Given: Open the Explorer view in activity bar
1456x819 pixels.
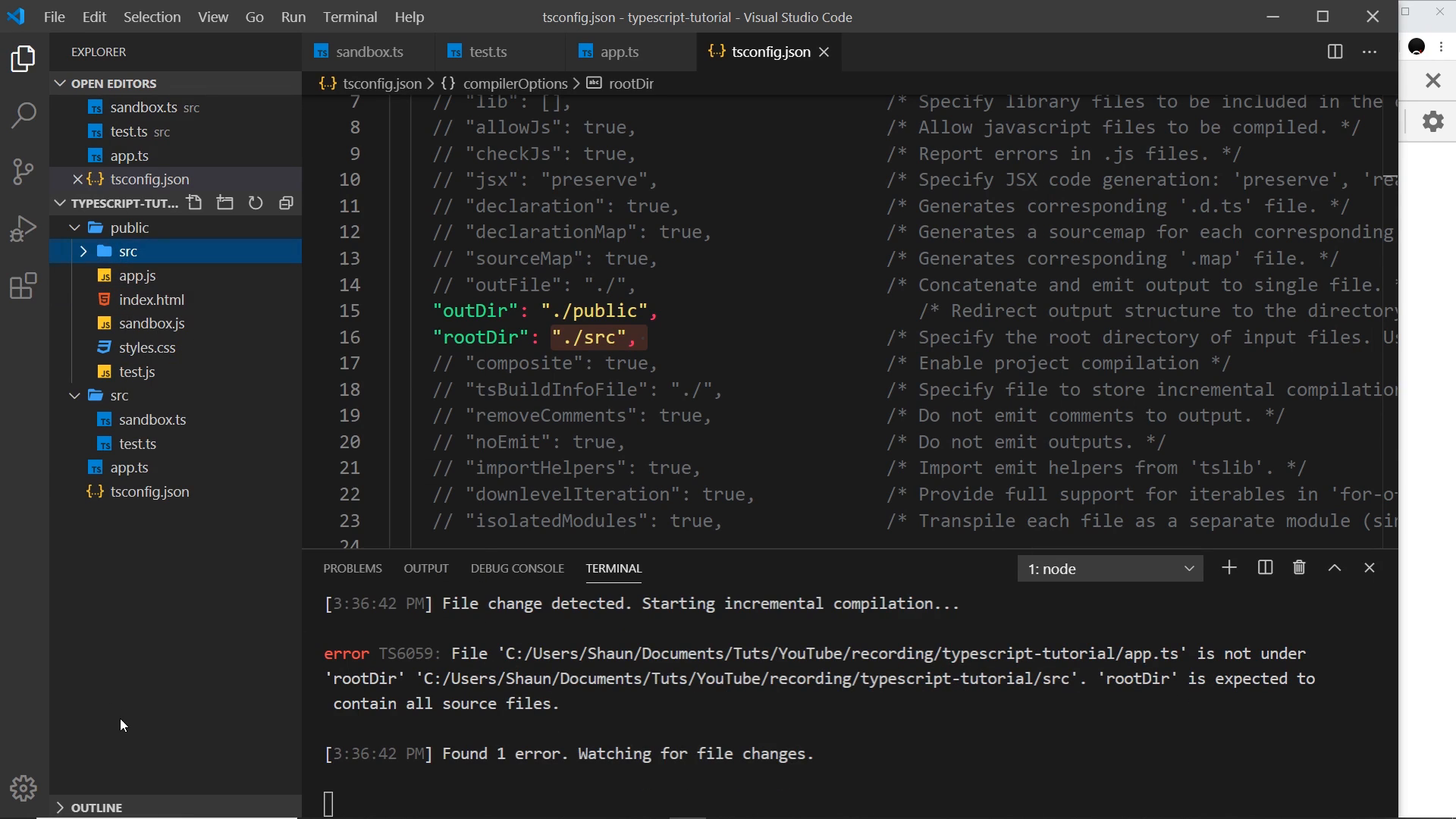Looking at the screenshot, I should 24,59.
